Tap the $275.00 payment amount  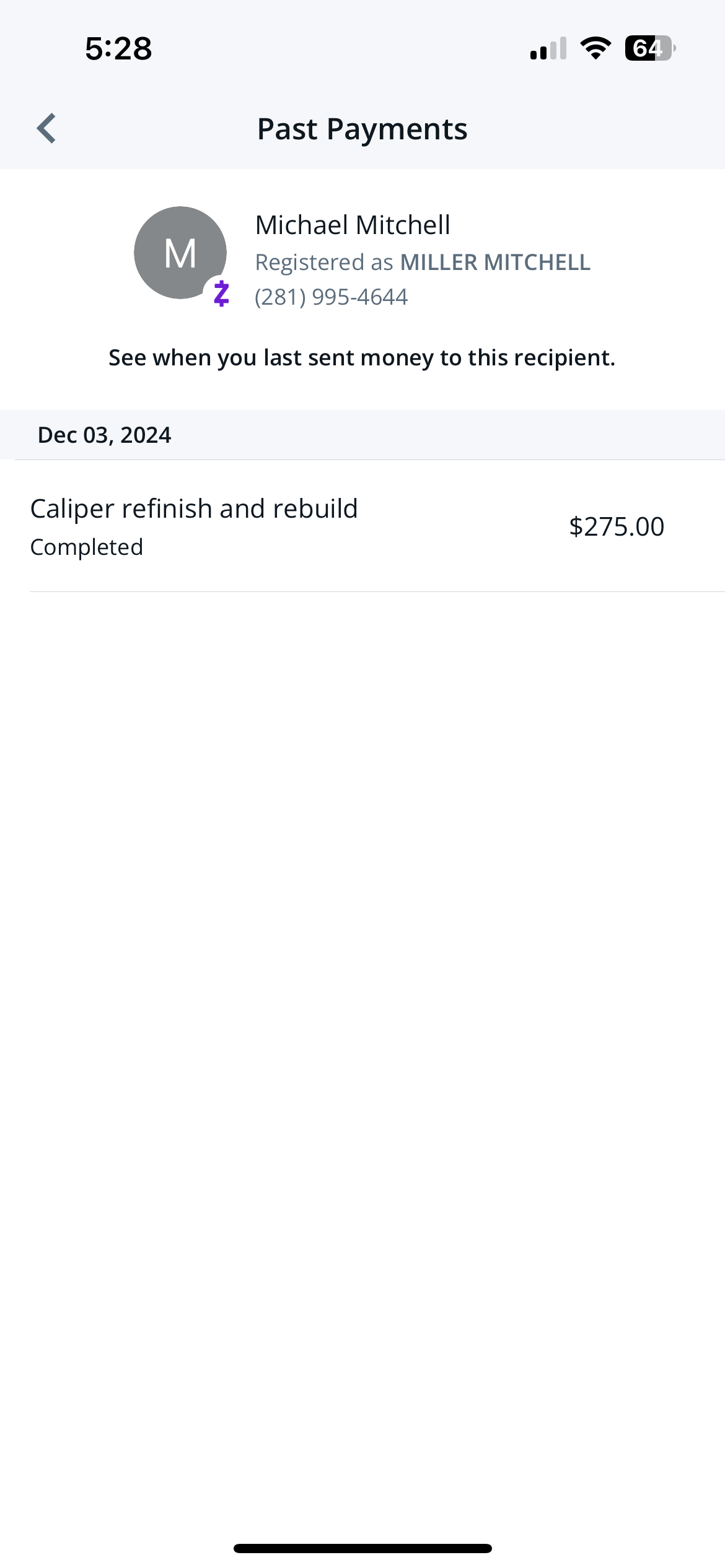click(x=617, y=526)
